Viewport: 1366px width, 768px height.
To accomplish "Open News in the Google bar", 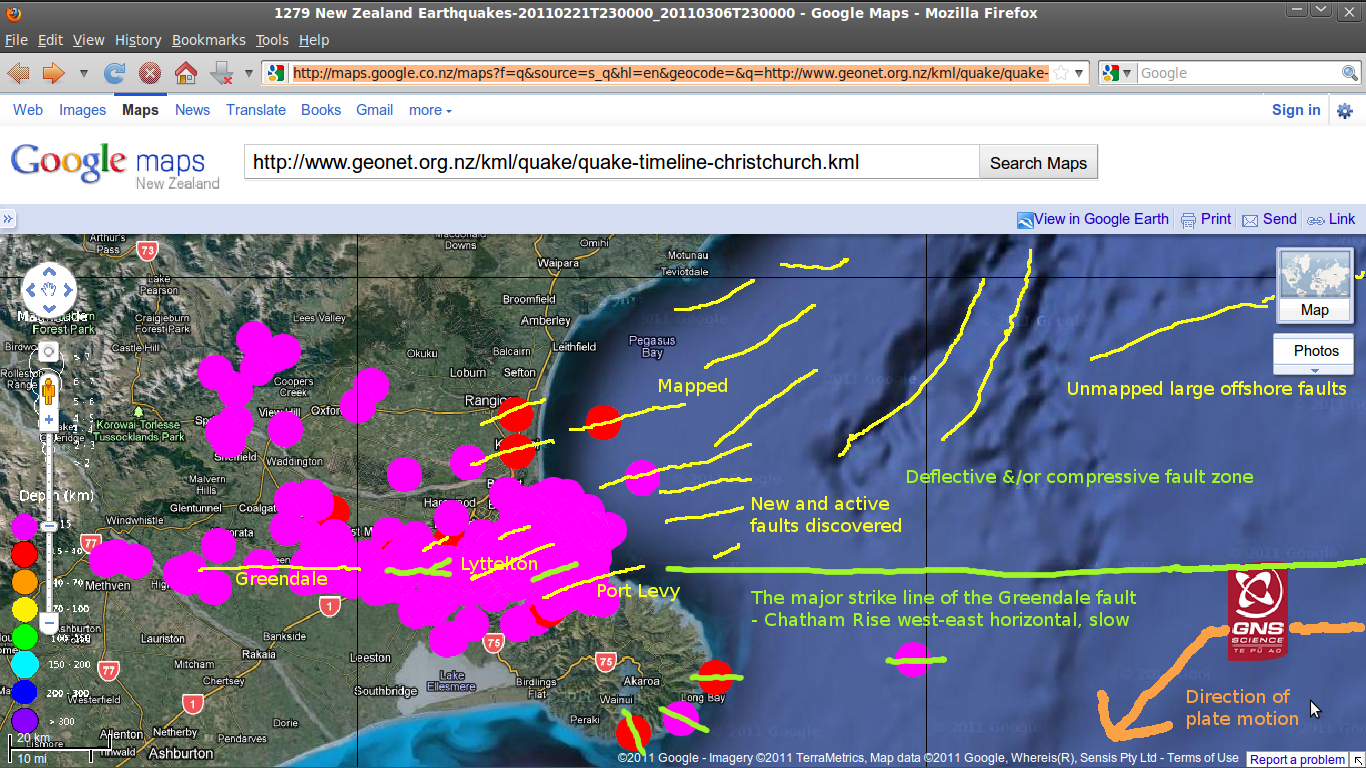I will [192, 110].
